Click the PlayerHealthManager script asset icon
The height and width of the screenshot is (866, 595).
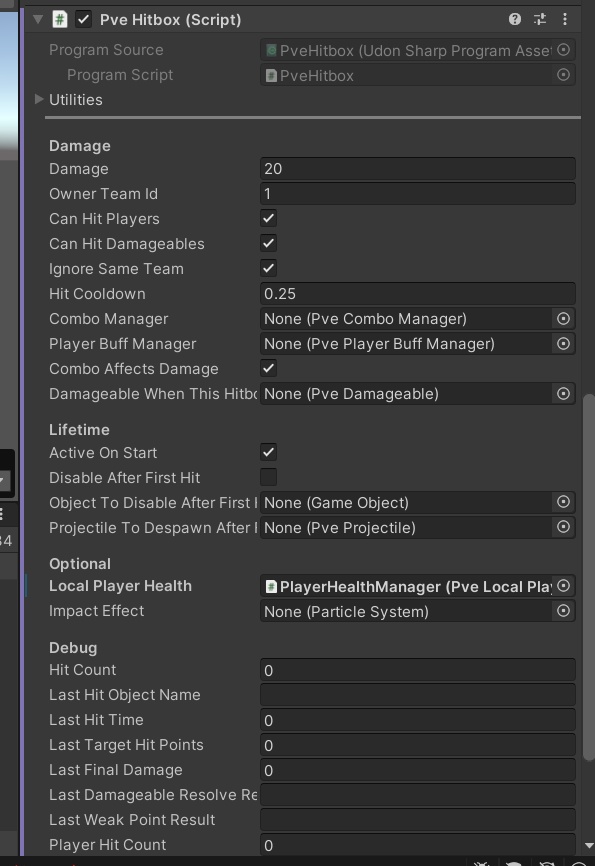pyautogui.click(x=271, y=587)
